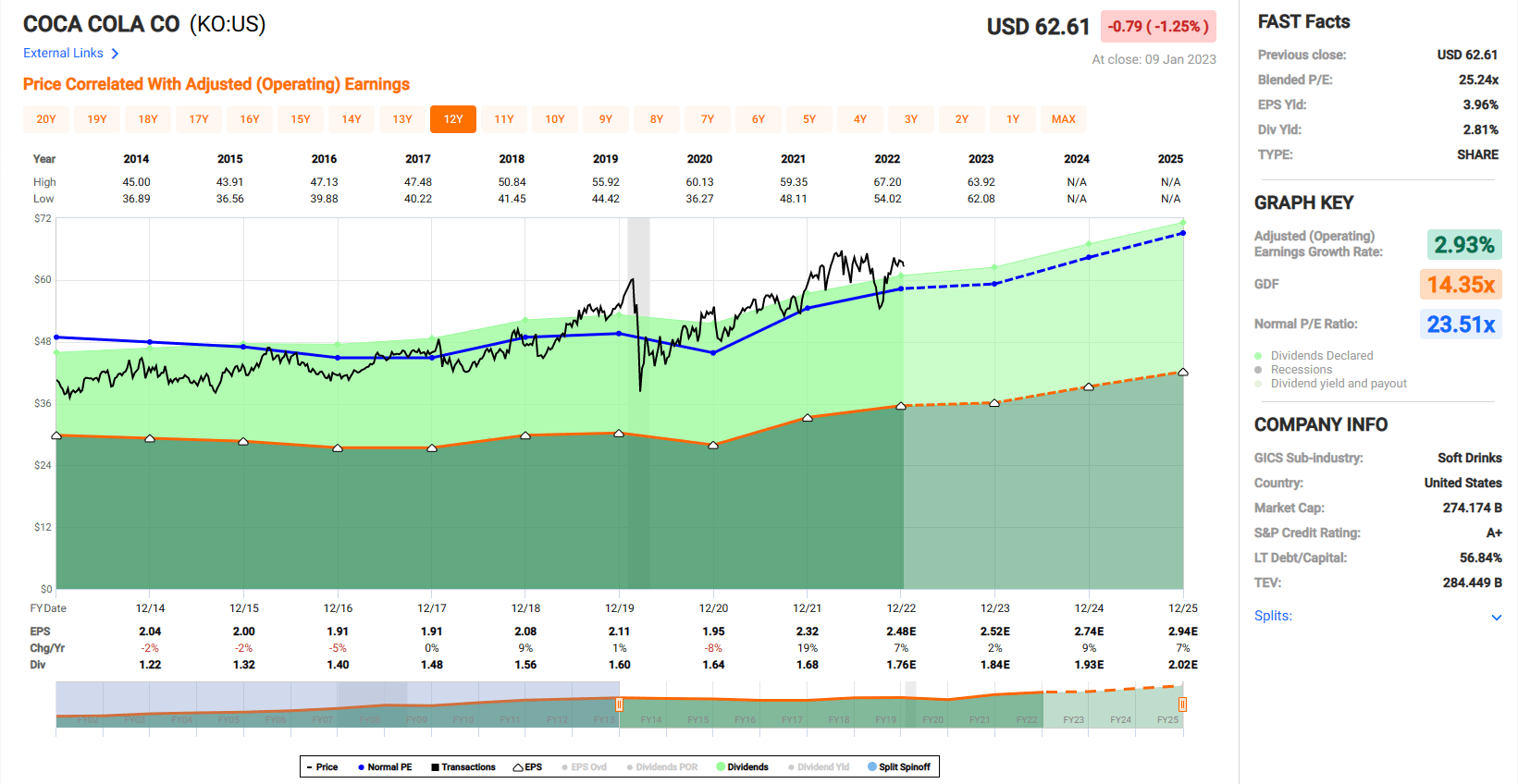Click the TEV value 284.449 B
The height and width of the screenshot is (784, 1518).
tap(1473, 583)
